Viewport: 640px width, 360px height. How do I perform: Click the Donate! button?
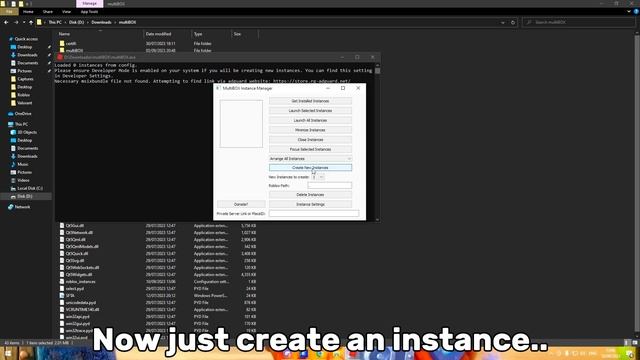[241, 204]
